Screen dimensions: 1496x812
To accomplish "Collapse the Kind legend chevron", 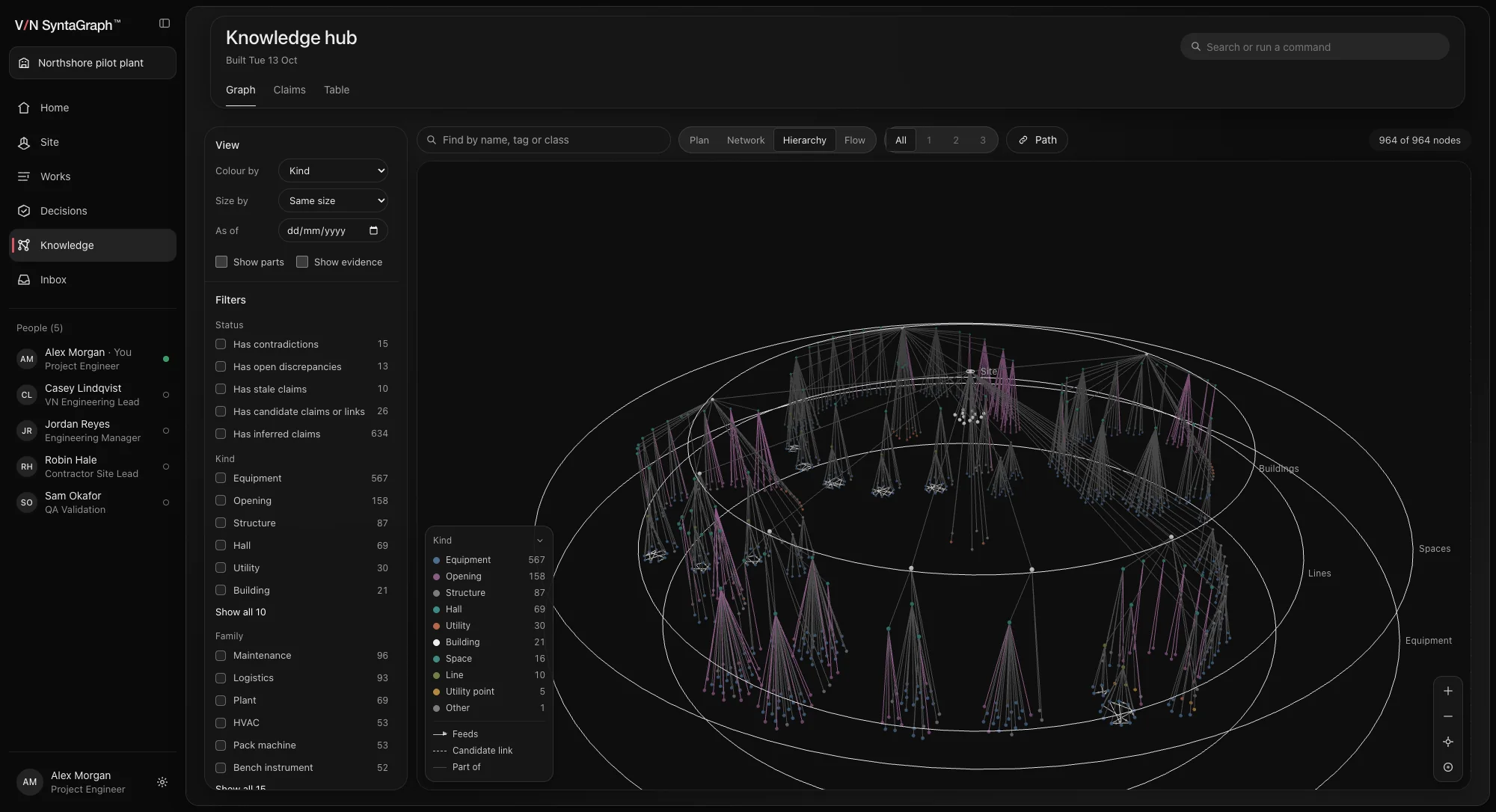I will (x=539, y=540).
